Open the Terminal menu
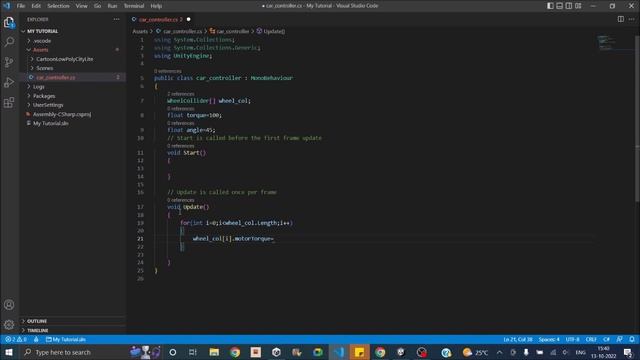This screenshot has height=360, width=640. pos(134,6)
